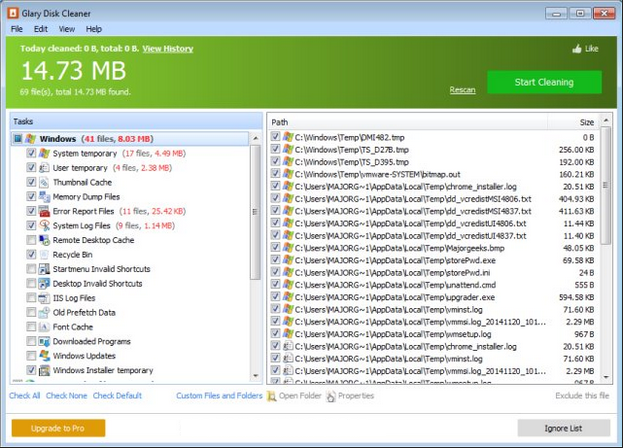Viewport: 623px width, 448px height.
Task: Sort files by Path column header
Action: pyautogui.click(x=408, y=122)
